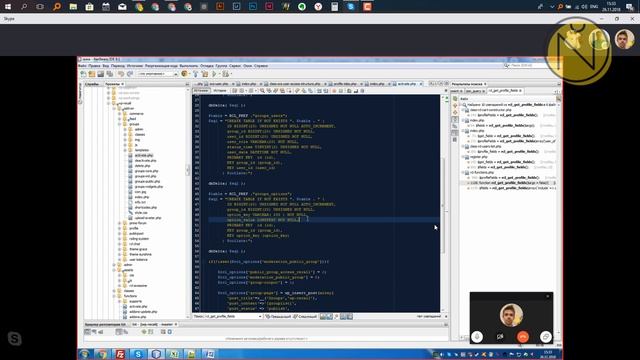The width and height of the screenshot is (640, 360).
Task: Click NetBeans Save All toolbar icon
Action: [109, 74]
